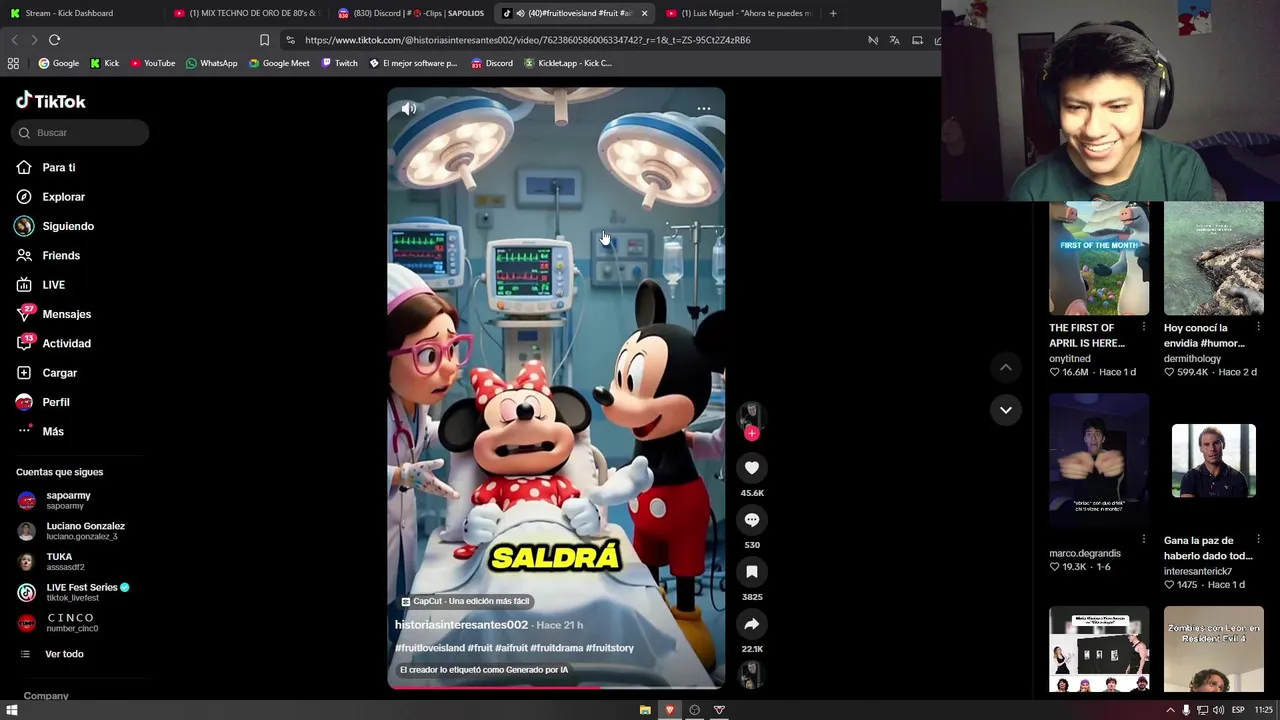Viewport: 1280px width, 720px height.
Task: Click the CapCut edition badge
Action: (x=465, y=601)
